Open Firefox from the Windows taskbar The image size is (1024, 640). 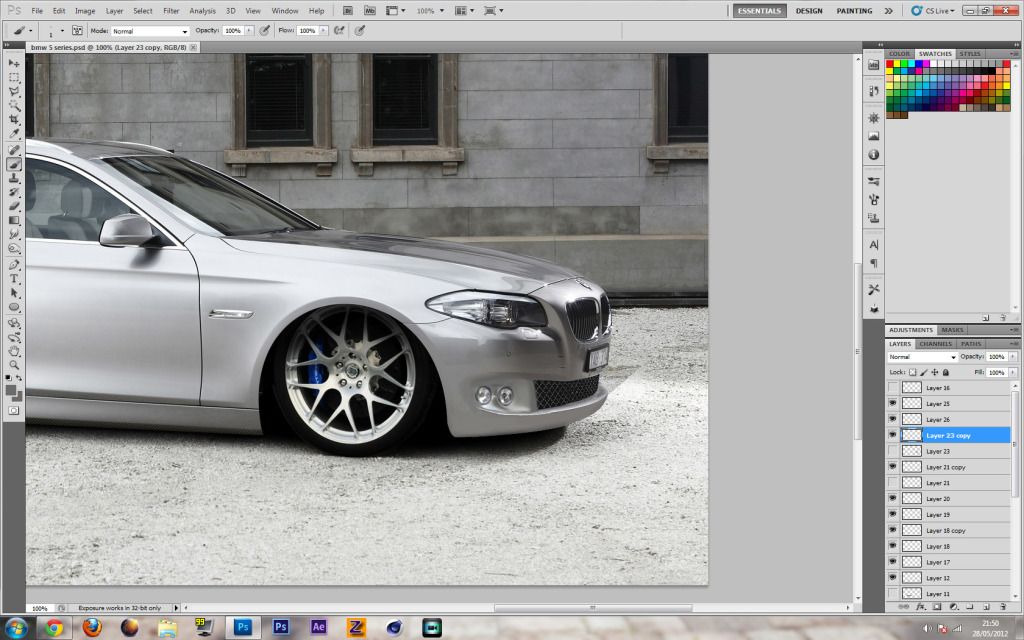pos(92,627)
